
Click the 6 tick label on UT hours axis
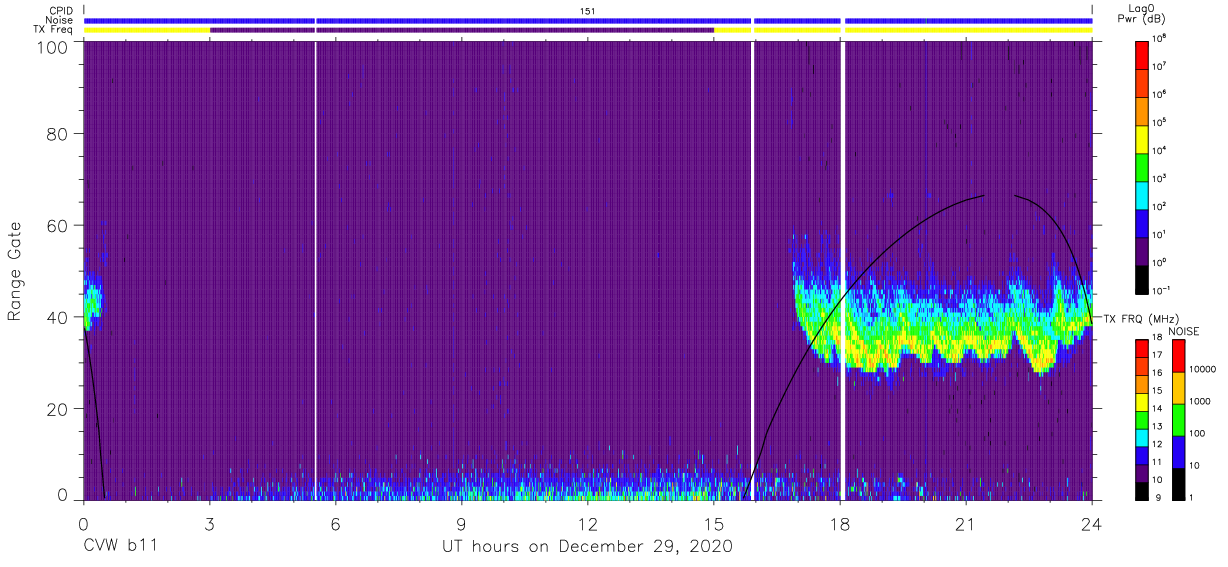tap(336, 524)
